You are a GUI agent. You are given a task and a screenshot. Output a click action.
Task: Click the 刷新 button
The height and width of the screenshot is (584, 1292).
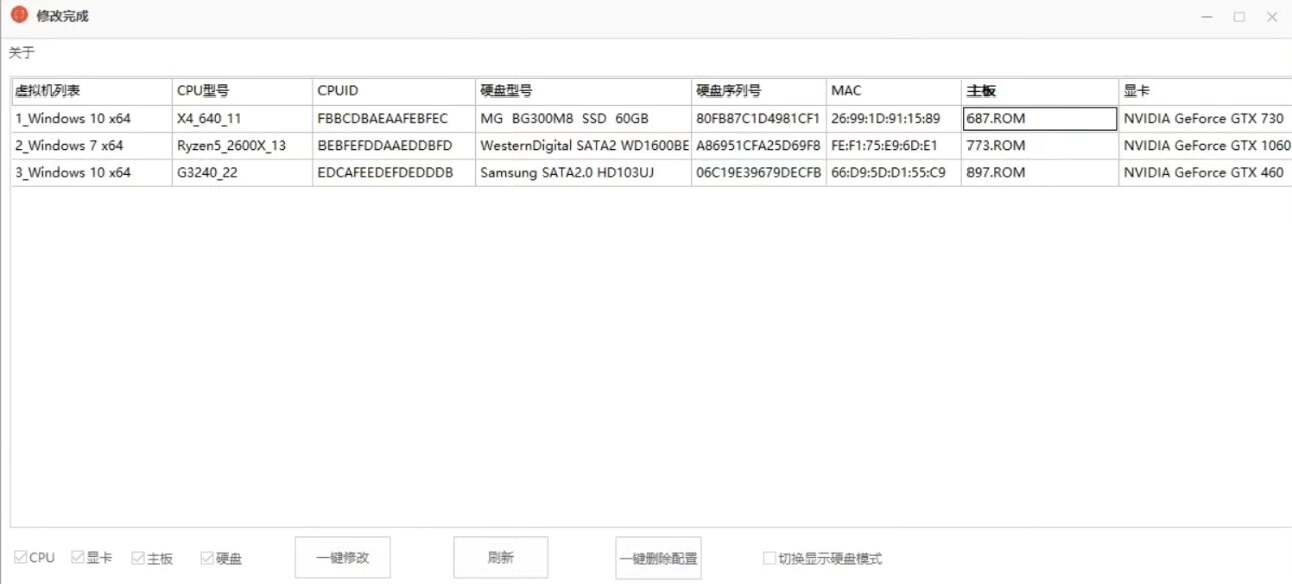point(501,558)
